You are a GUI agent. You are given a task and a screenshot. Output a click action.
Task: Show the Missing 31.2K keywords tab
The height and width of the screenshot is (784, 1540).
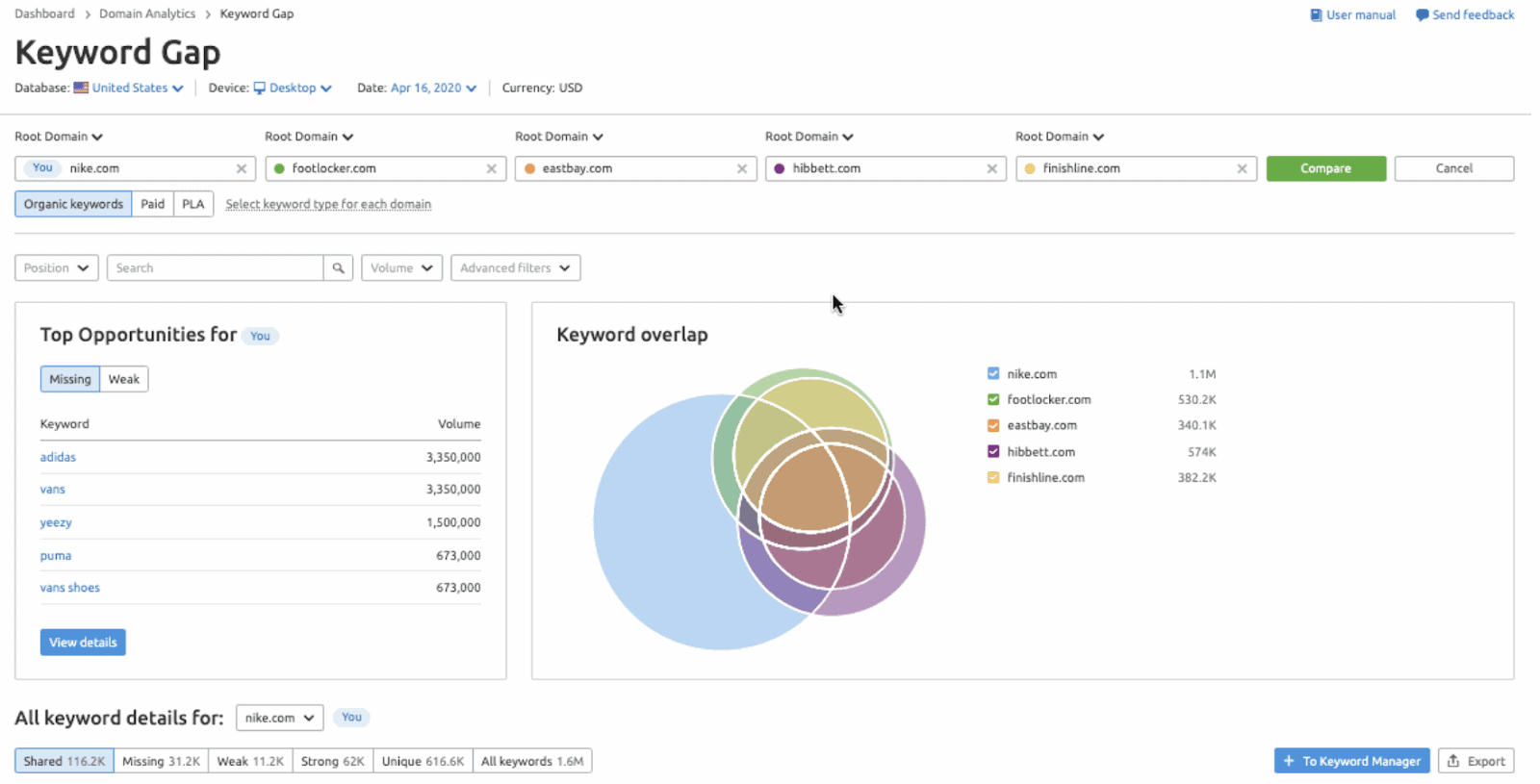161,761
